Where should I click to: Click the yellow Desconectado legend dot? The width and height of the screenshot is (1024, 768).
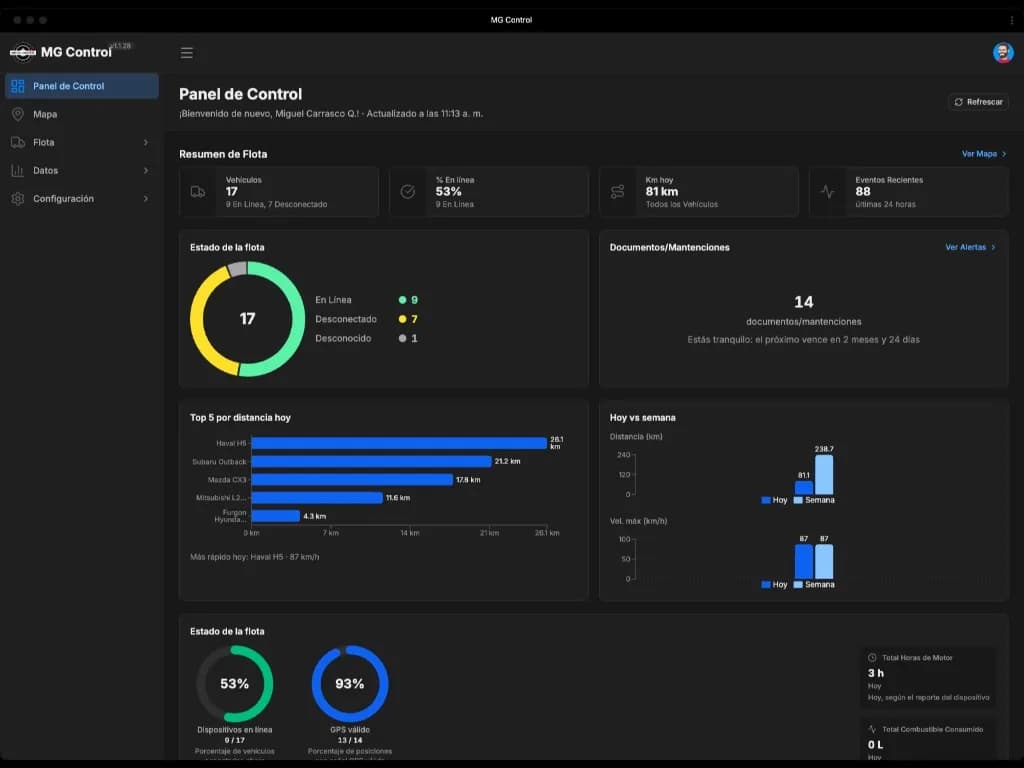coord(402,319)
